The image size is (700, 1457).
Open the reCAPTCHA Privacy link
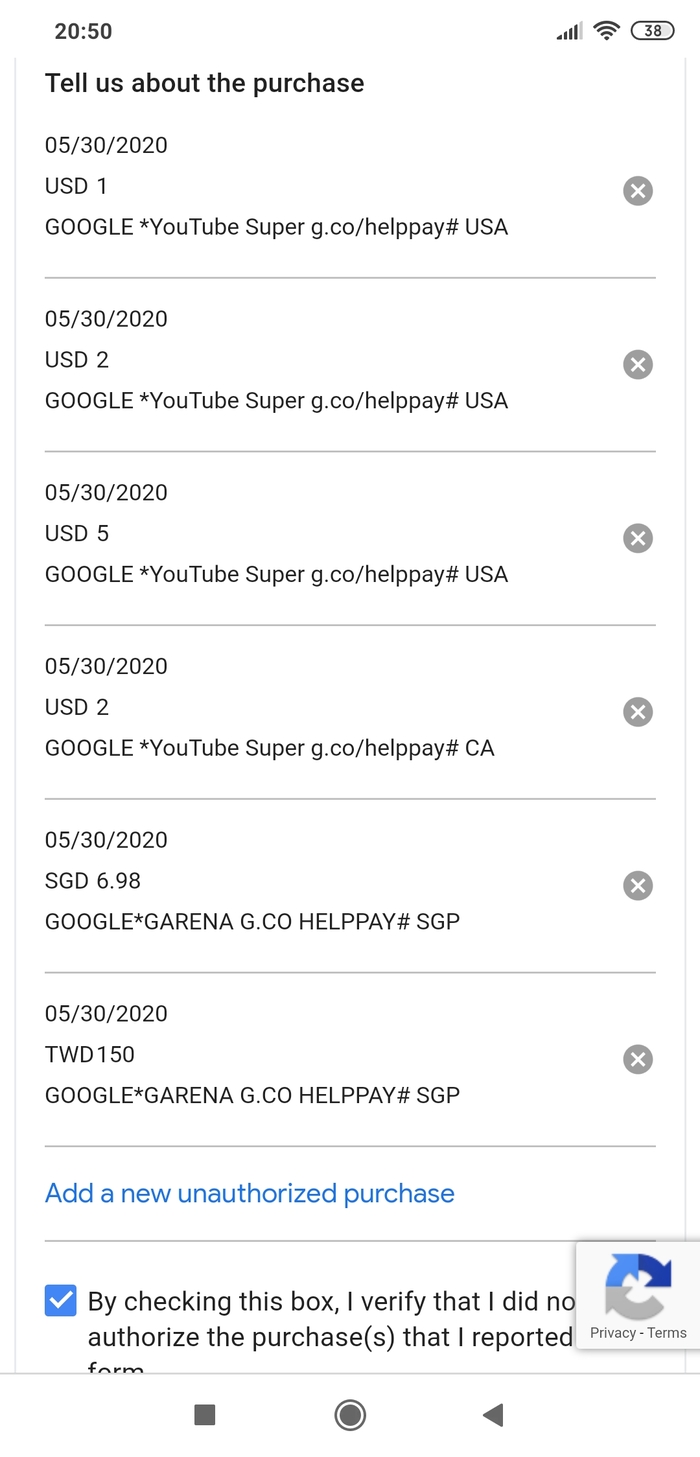coord(613,1333)
